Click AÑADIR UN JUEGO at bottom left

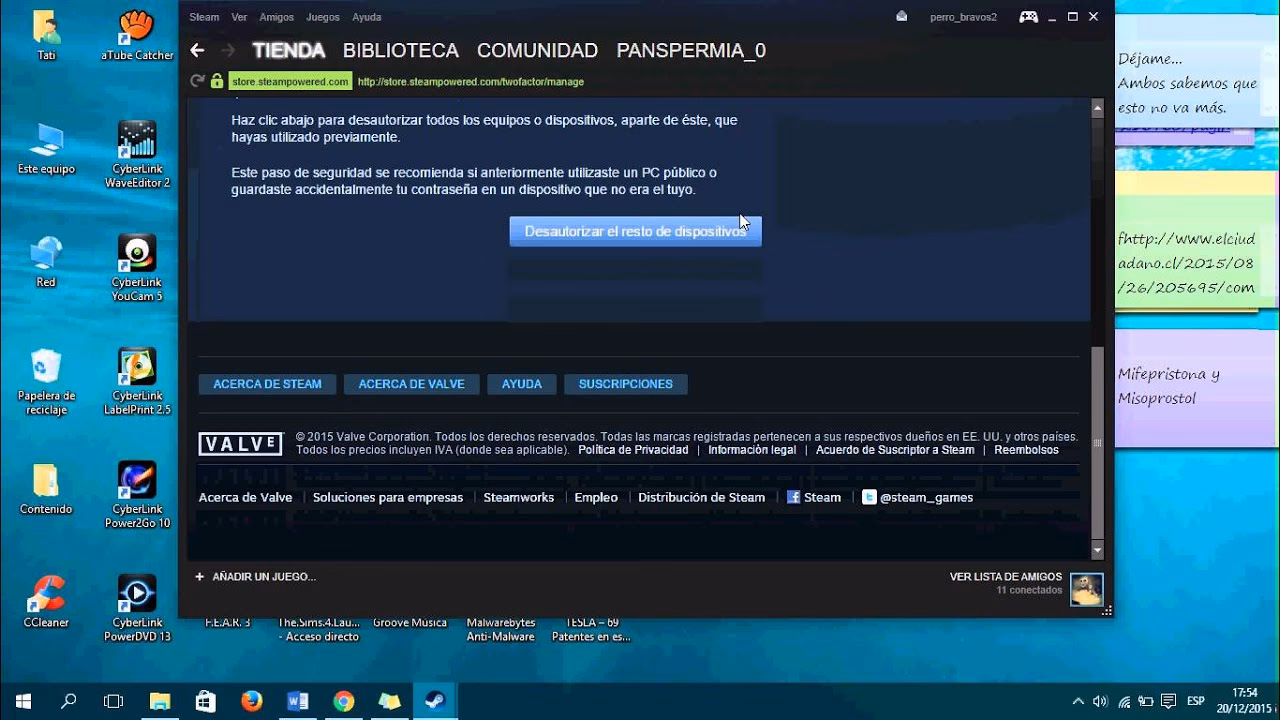click(x=255, y=577)
